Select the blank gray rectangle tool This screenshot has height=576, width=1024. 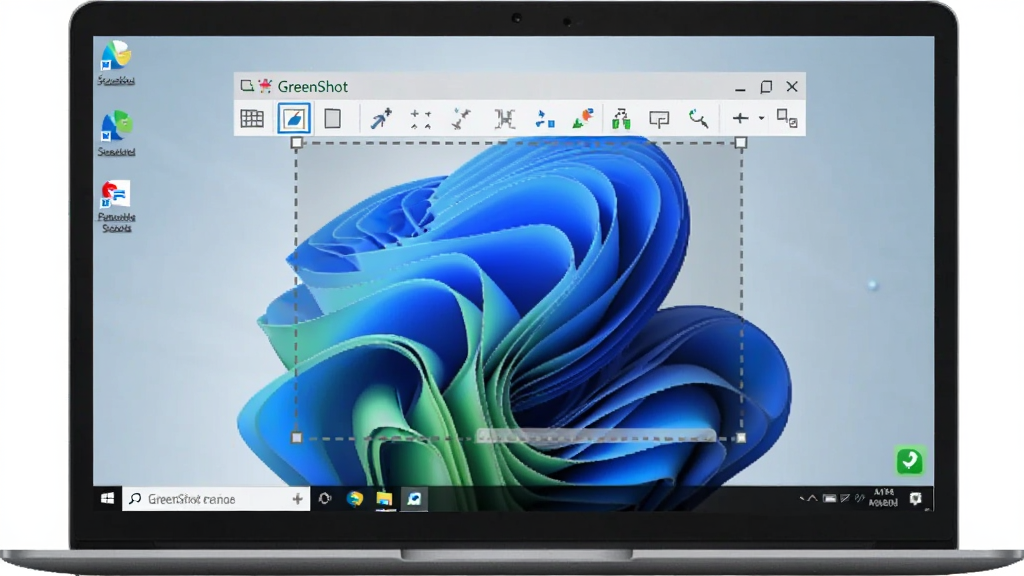click(332, 118)
